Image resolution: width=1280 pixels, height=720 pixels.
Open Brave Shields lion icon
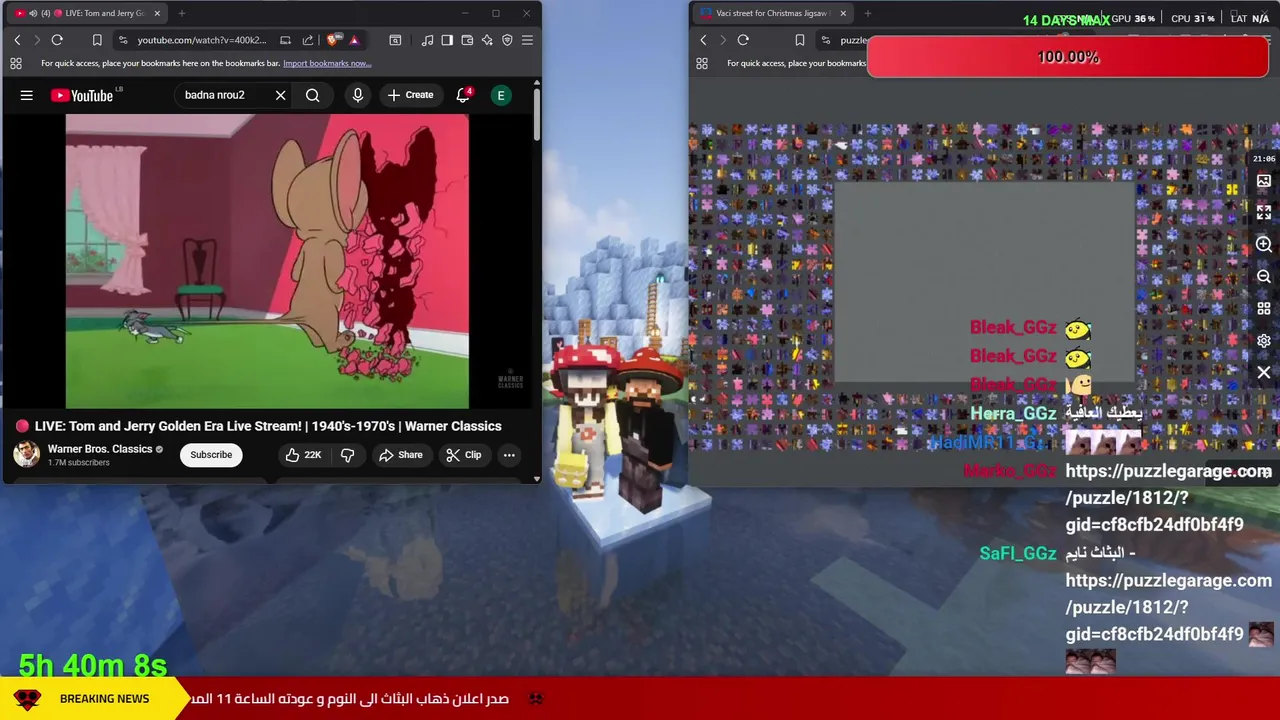coord(333,40)
